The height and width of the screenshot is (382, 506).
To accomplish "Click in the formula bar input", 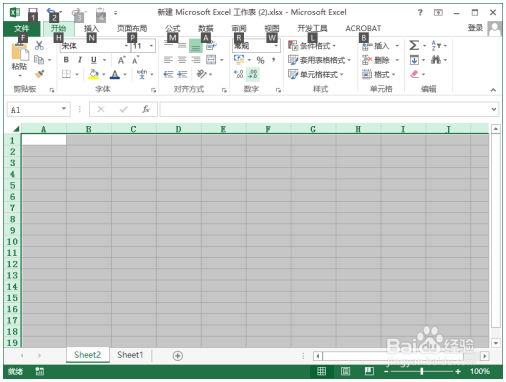I will tap(324, 109).
